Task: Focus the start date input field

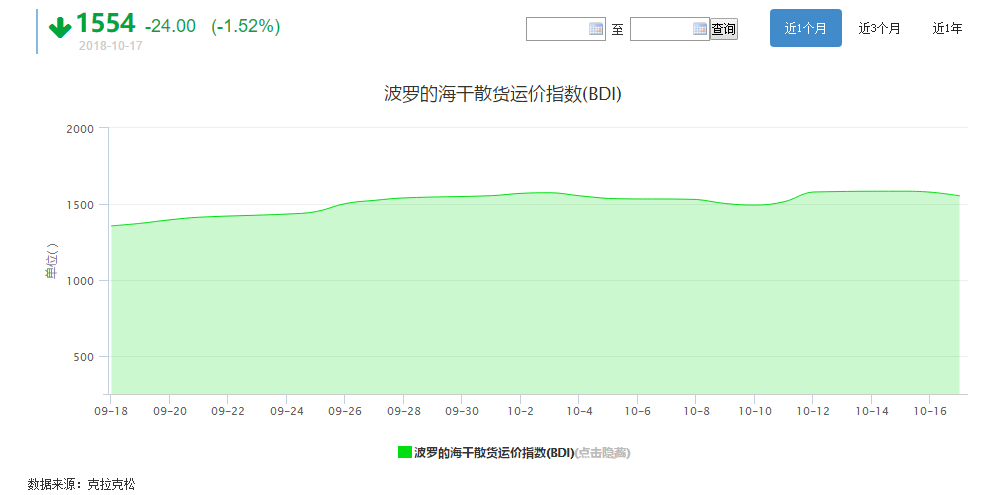Action: (x=557, y=29)
